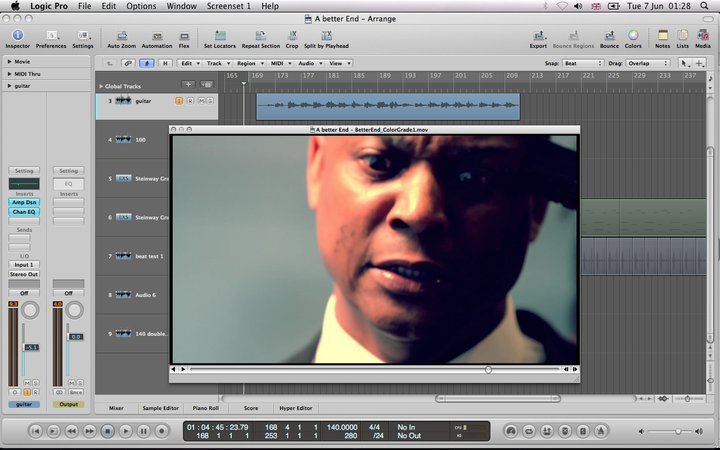Open Preferences from the toolbar
This screenshot has height=450, width=720.
click(51, 39)
